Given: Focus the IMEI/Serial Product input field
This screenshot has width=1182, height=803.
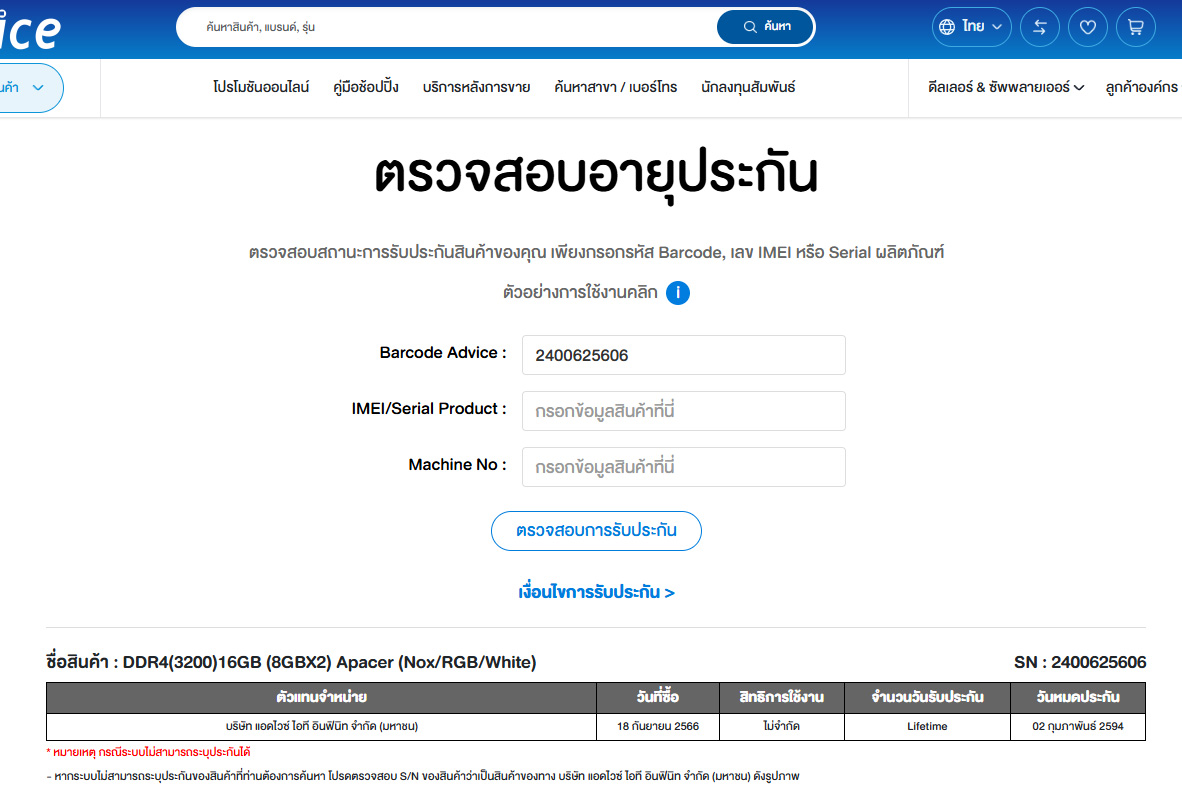Looking at the screenshot, I should (683, 411).
